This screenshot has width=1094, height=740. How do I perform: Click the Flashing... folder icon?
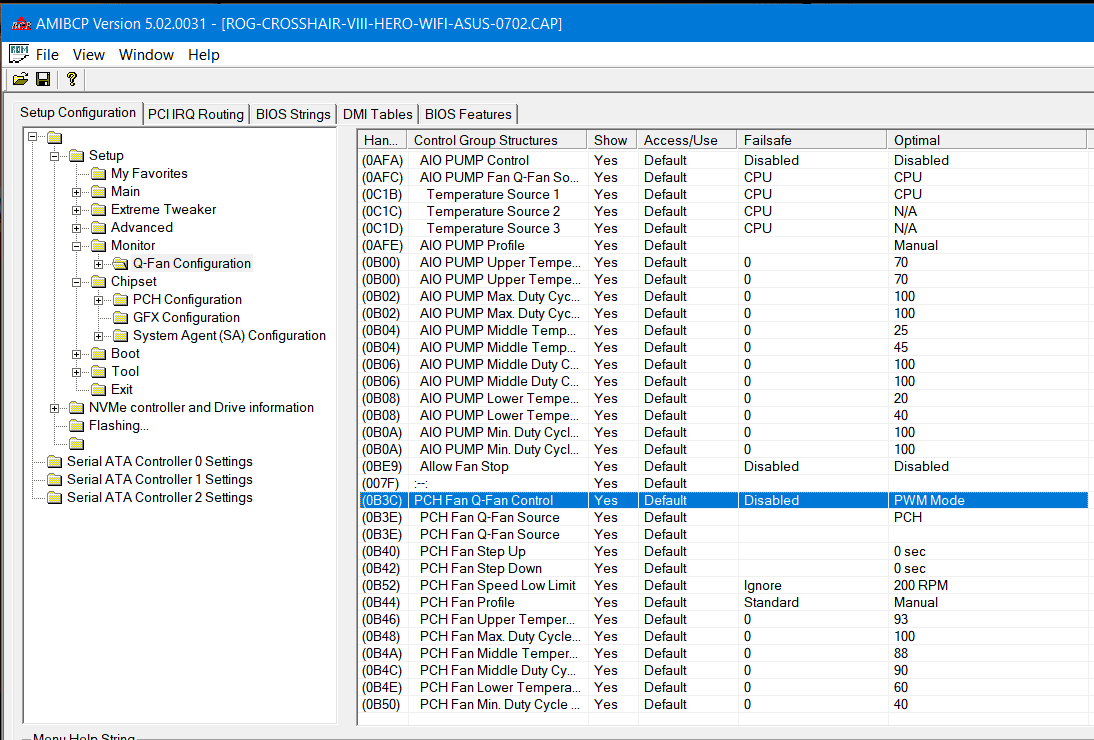(x=77, y=426)
